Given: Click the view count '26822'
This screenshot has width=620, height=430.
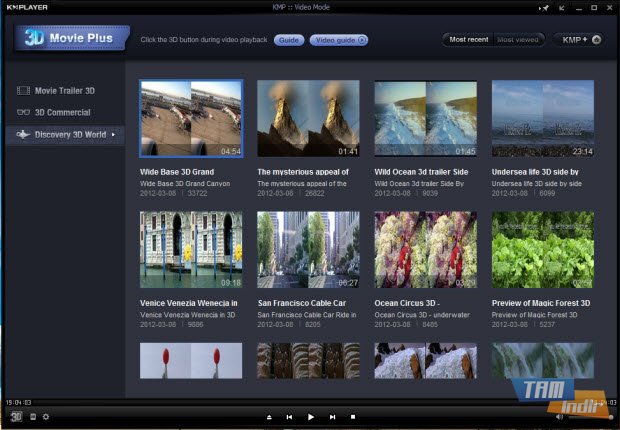Looking at the screenshot, I should (x=314, y=193).
